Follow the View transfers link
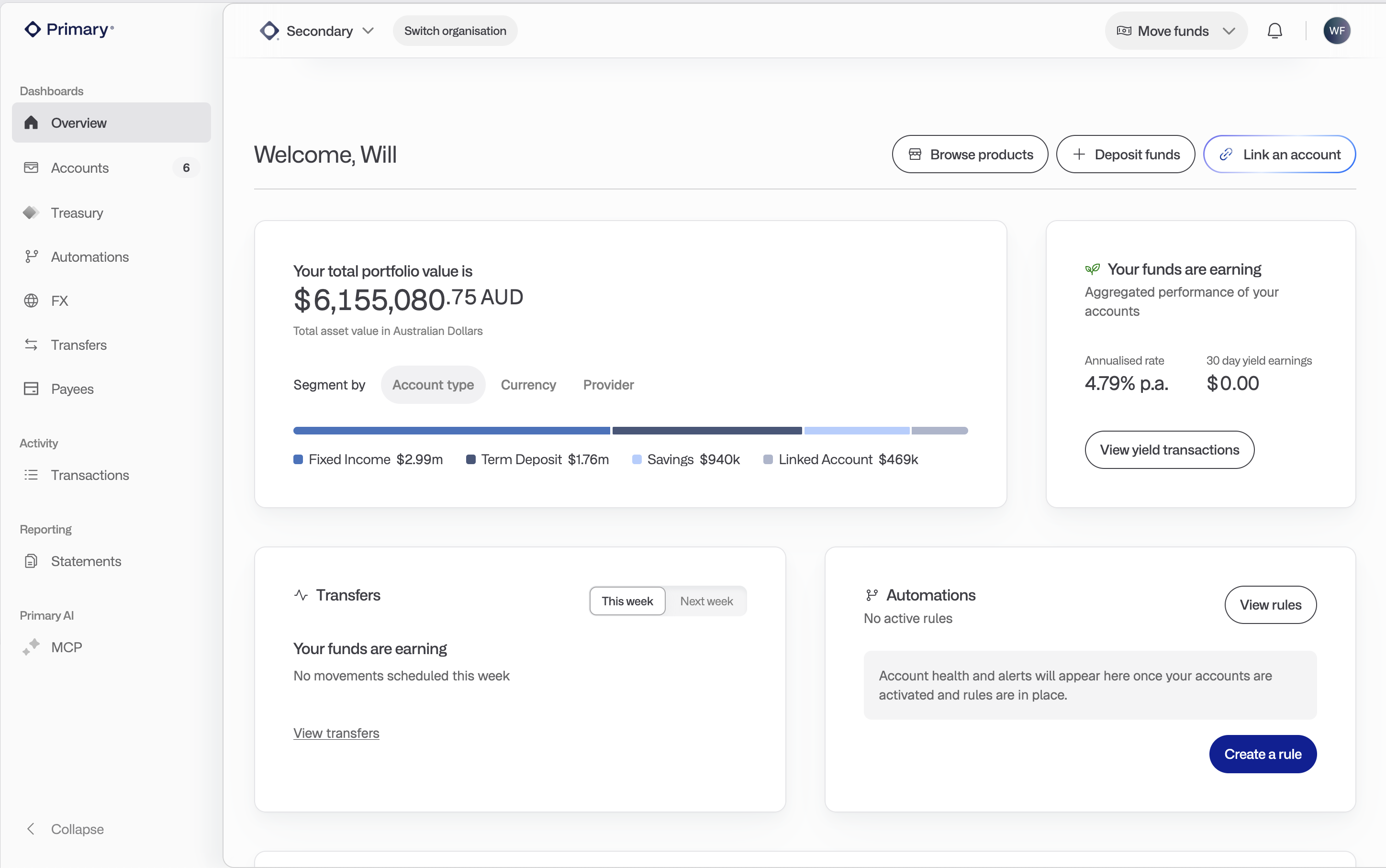This screenshot has height=868, width=1386. point(336,733)
